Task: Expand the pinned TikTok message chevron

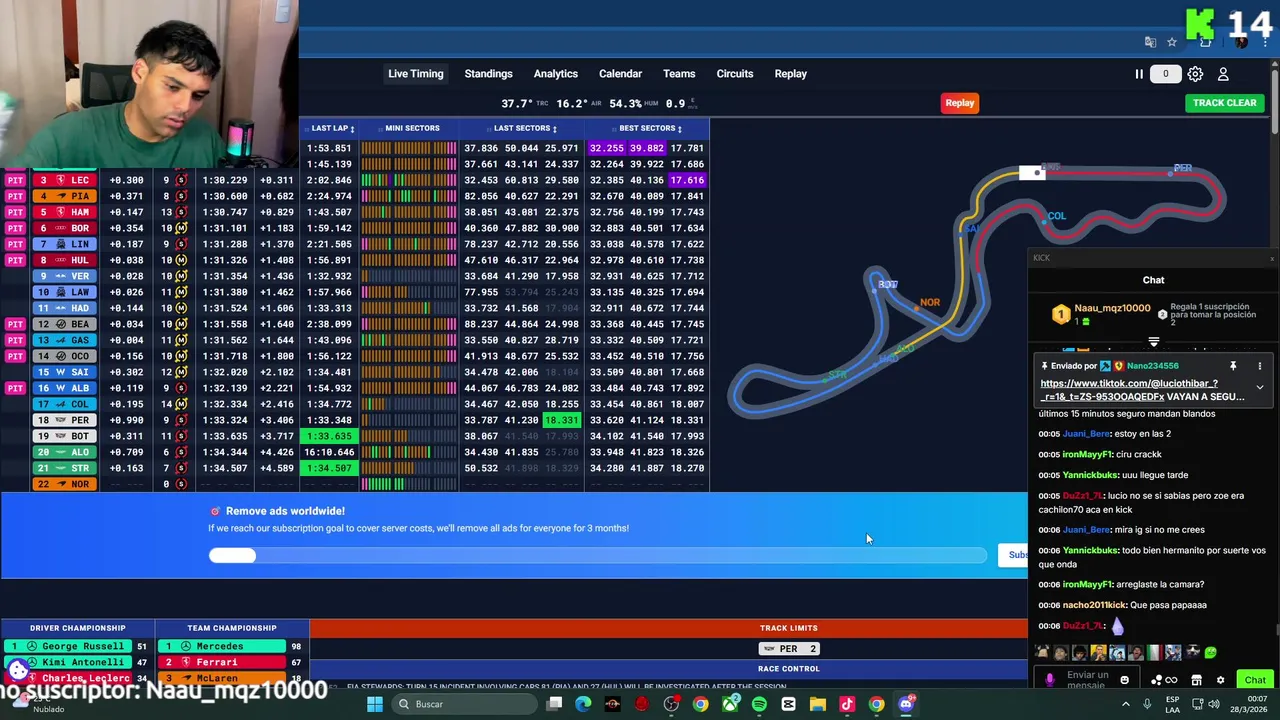Action: [1260, 388]
